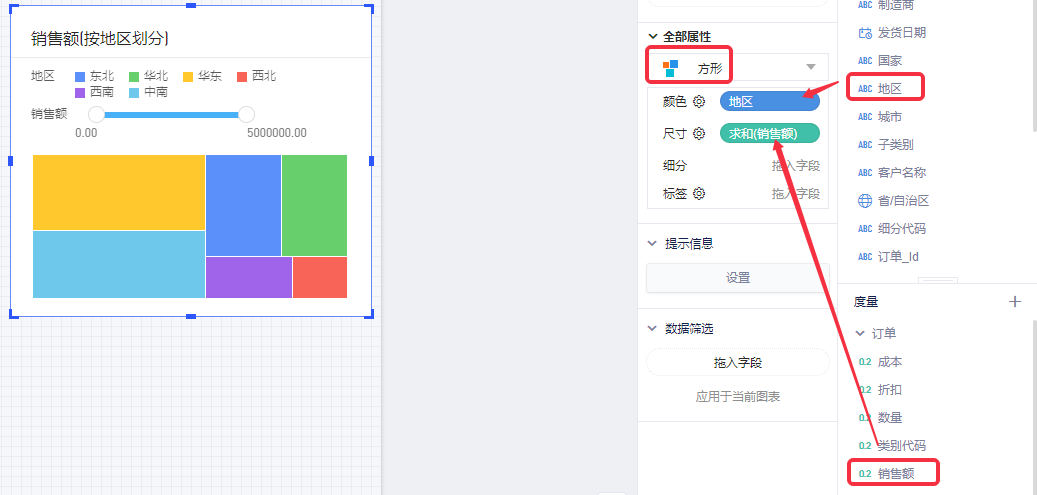Select the 地区 dimension field
This screenshot has width=1037, height=495.
(x=889, y=89)
